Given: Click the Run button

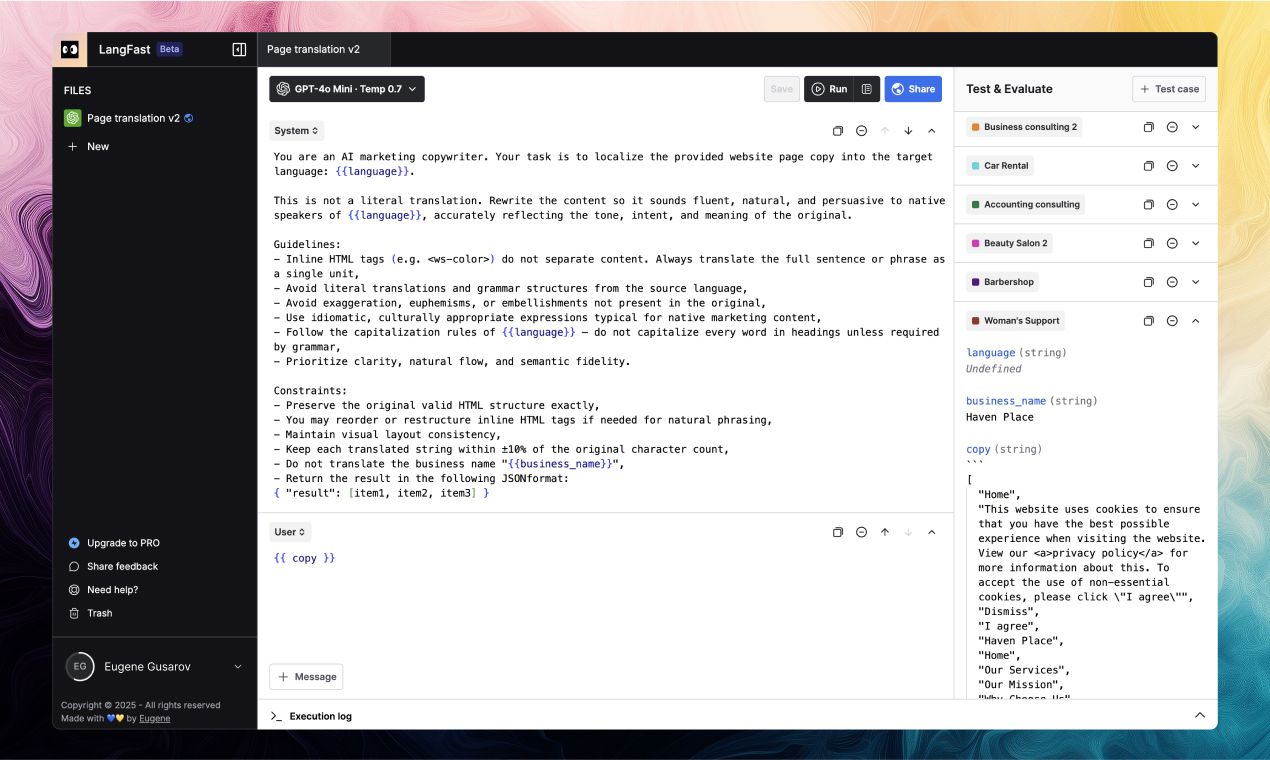Looking at the screenshot, I should [x=830, y=89].
